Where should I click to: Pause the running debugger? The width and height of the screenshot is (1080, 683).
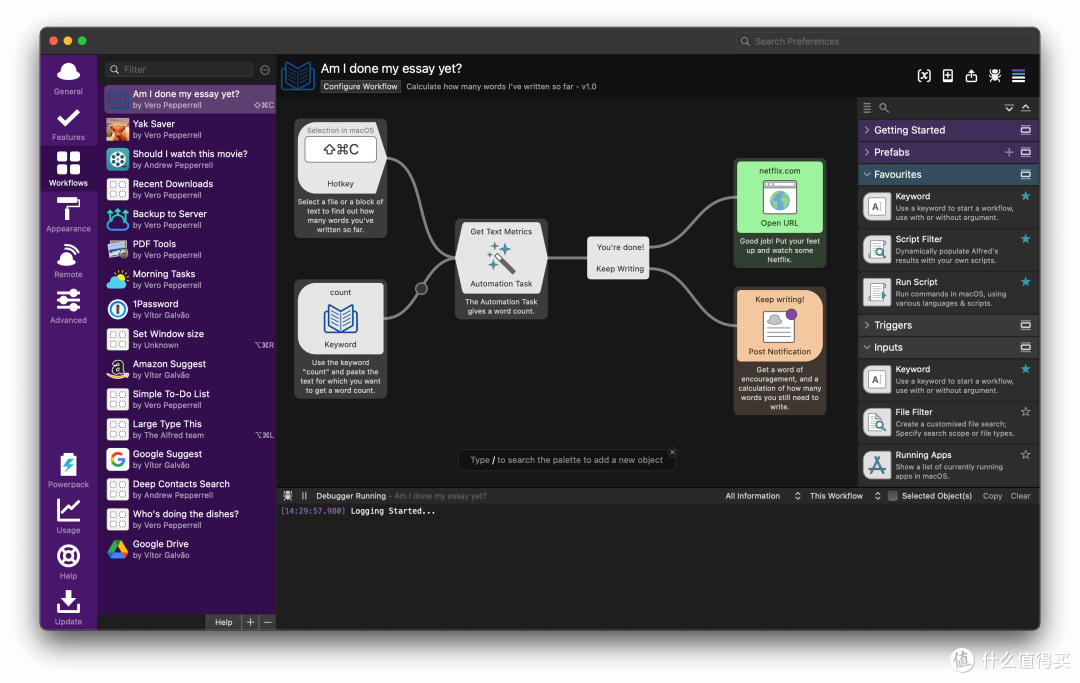[x=304, y=496]
